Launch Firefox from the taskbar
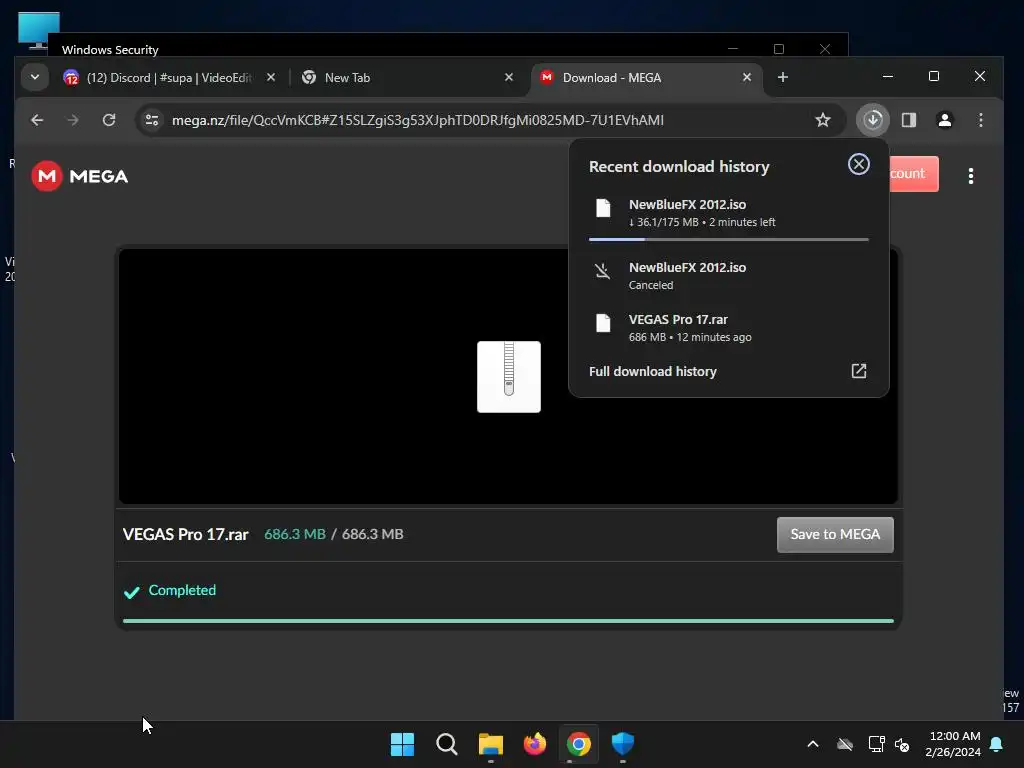The height and width of the screenshot is (768, 1024). 535,744
